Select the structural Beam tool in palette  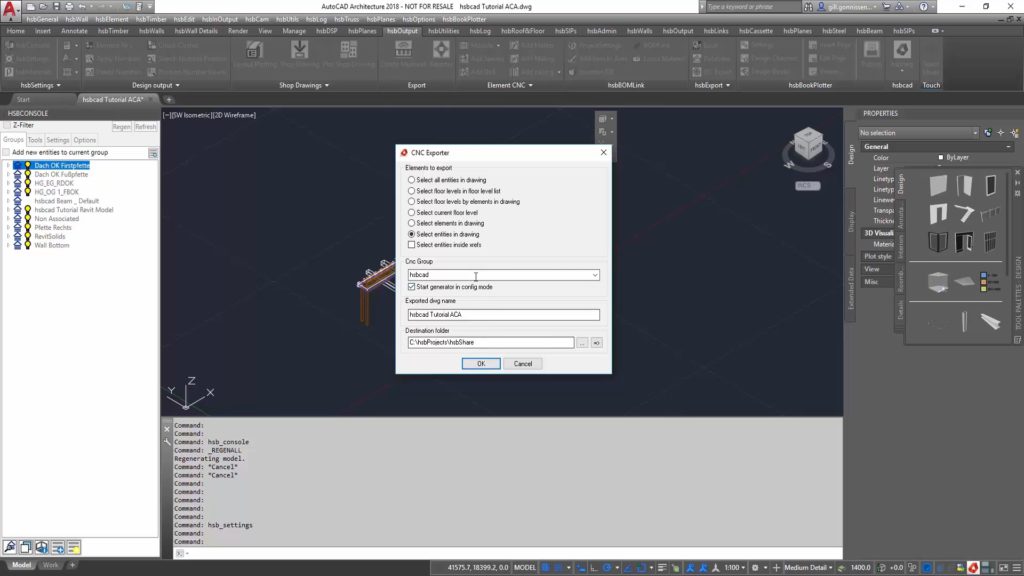[x=990, y=321]
